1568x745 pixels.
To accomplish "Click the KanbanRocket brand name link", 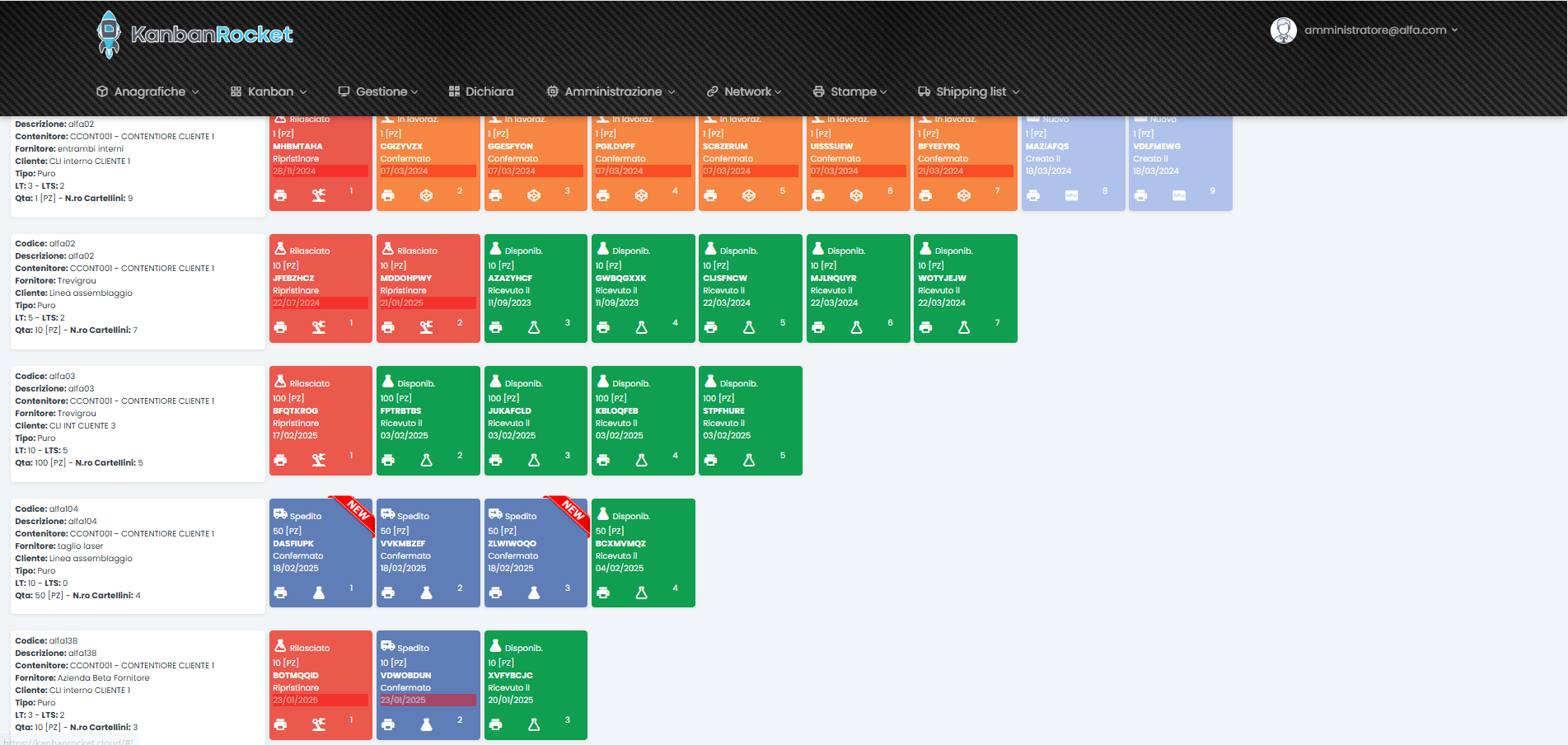I will click(212, 35).
